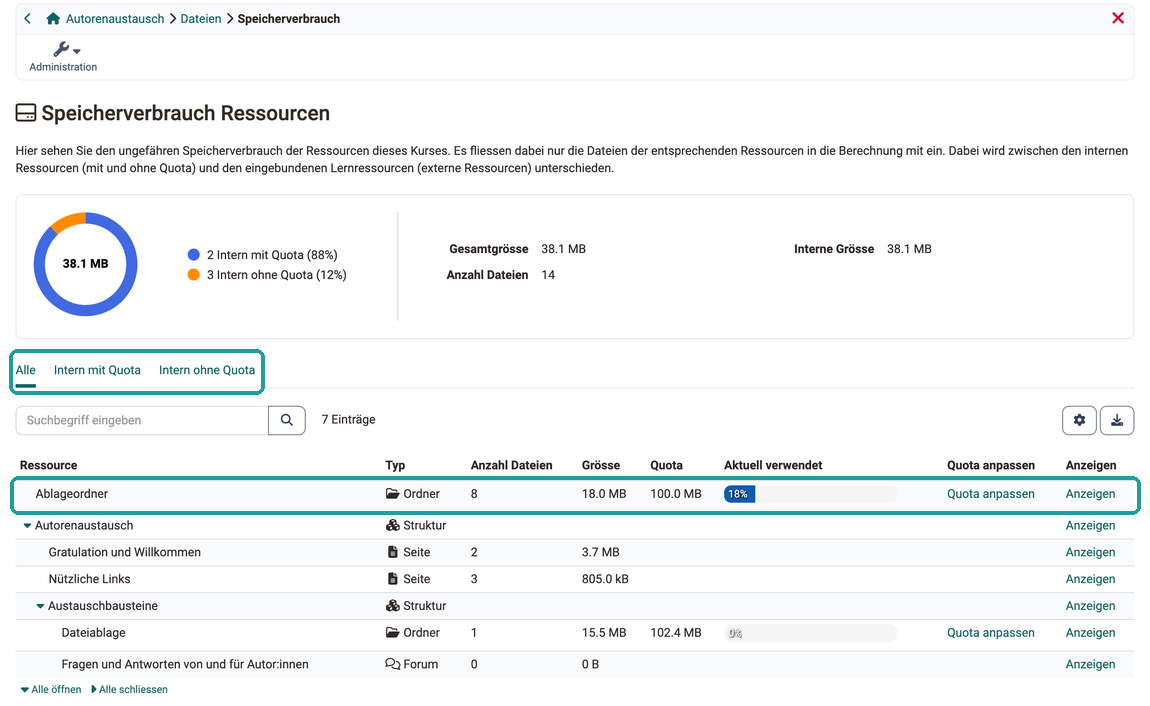
Task: Click the 805.0 kB size value
Action: 605,578
